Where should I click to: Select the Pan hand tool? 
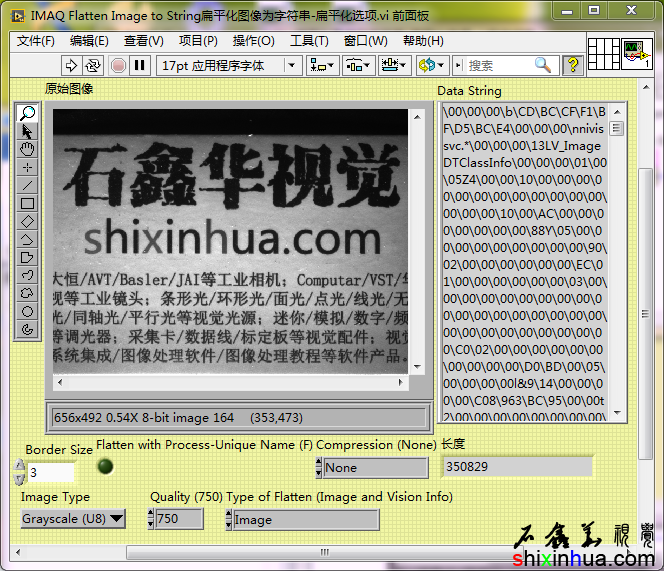28,149
